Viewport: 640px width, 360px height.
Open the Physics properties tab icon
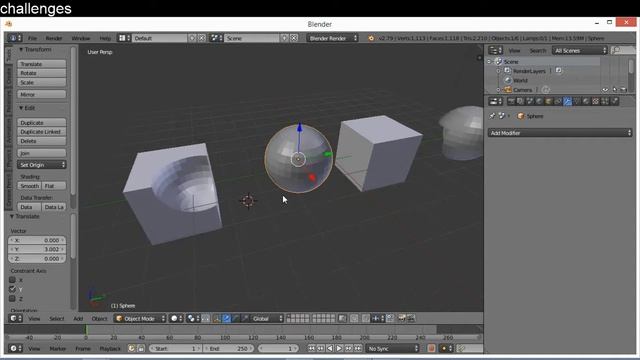tap(614, 101)
